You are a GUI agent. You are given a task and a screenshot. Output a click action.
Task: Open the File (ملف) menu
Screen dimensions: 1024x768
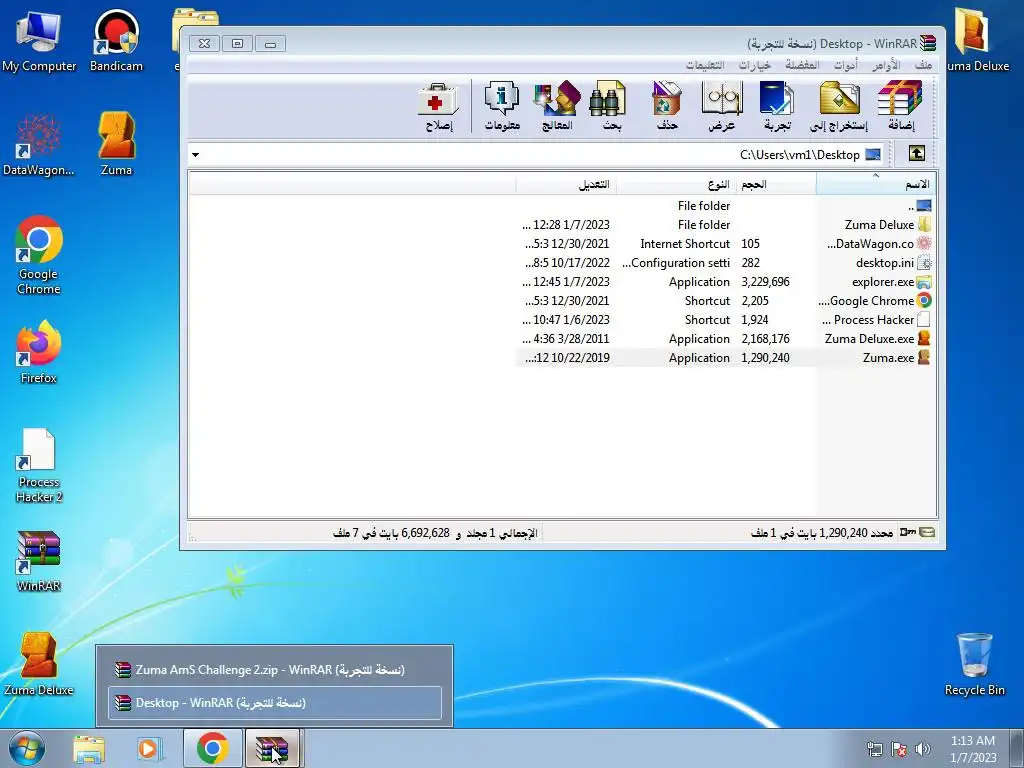click(923, 65)
